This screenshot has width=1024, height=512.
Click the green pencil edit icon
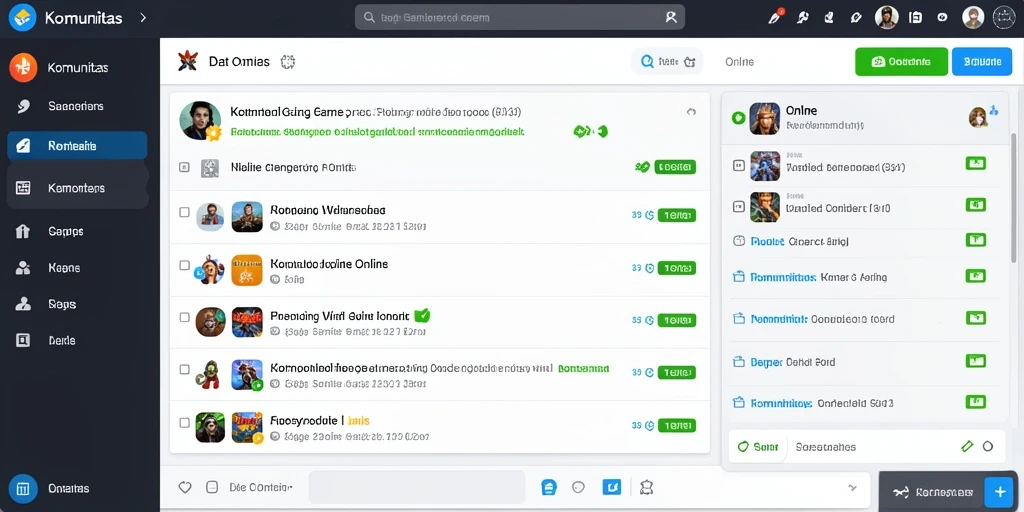(x=967, y=447)
